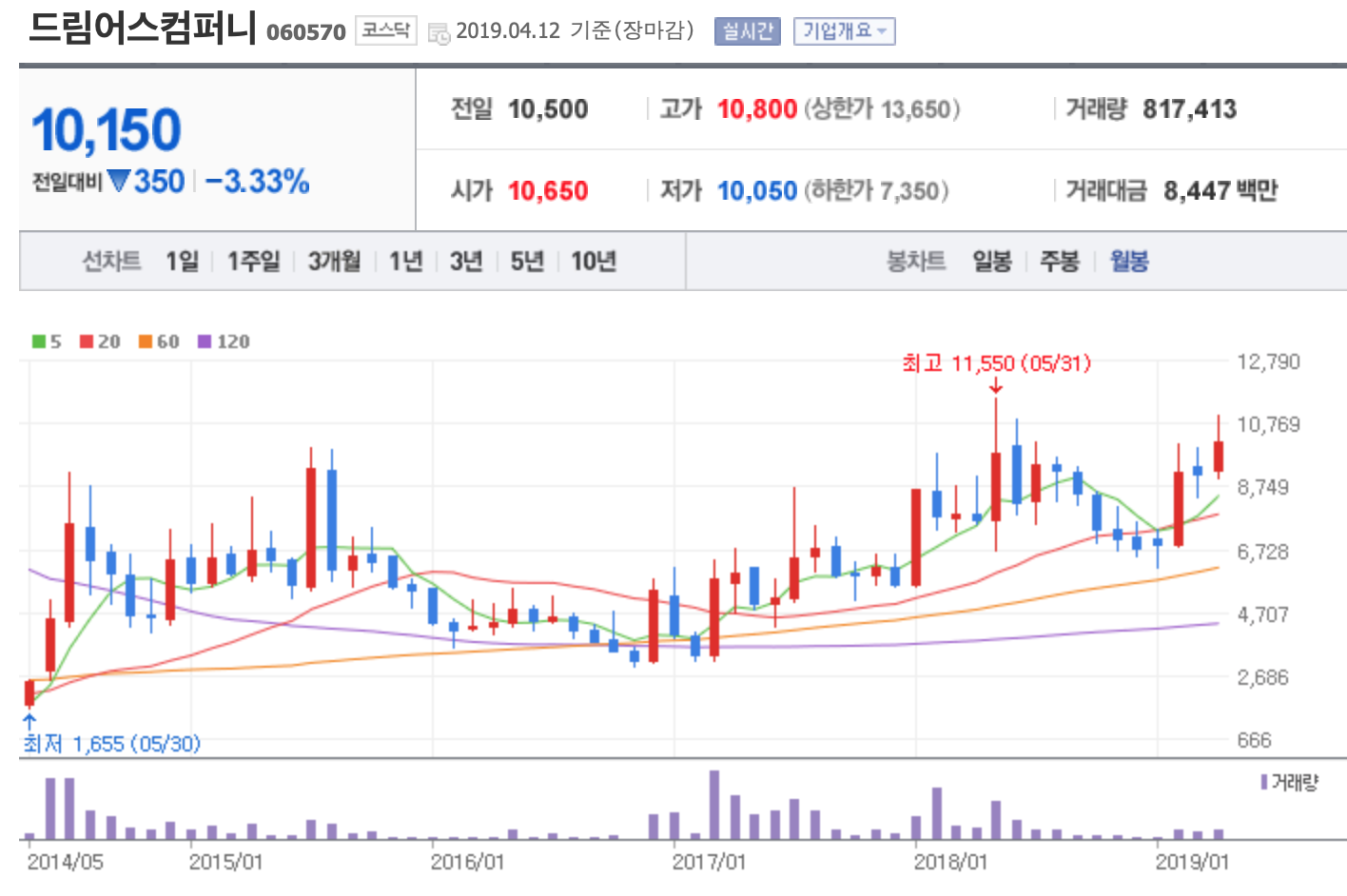Screen dimensions: 1347x896
Task: Click the 최고 11,550 (05/31) annotation
Action: pos(996,363)
